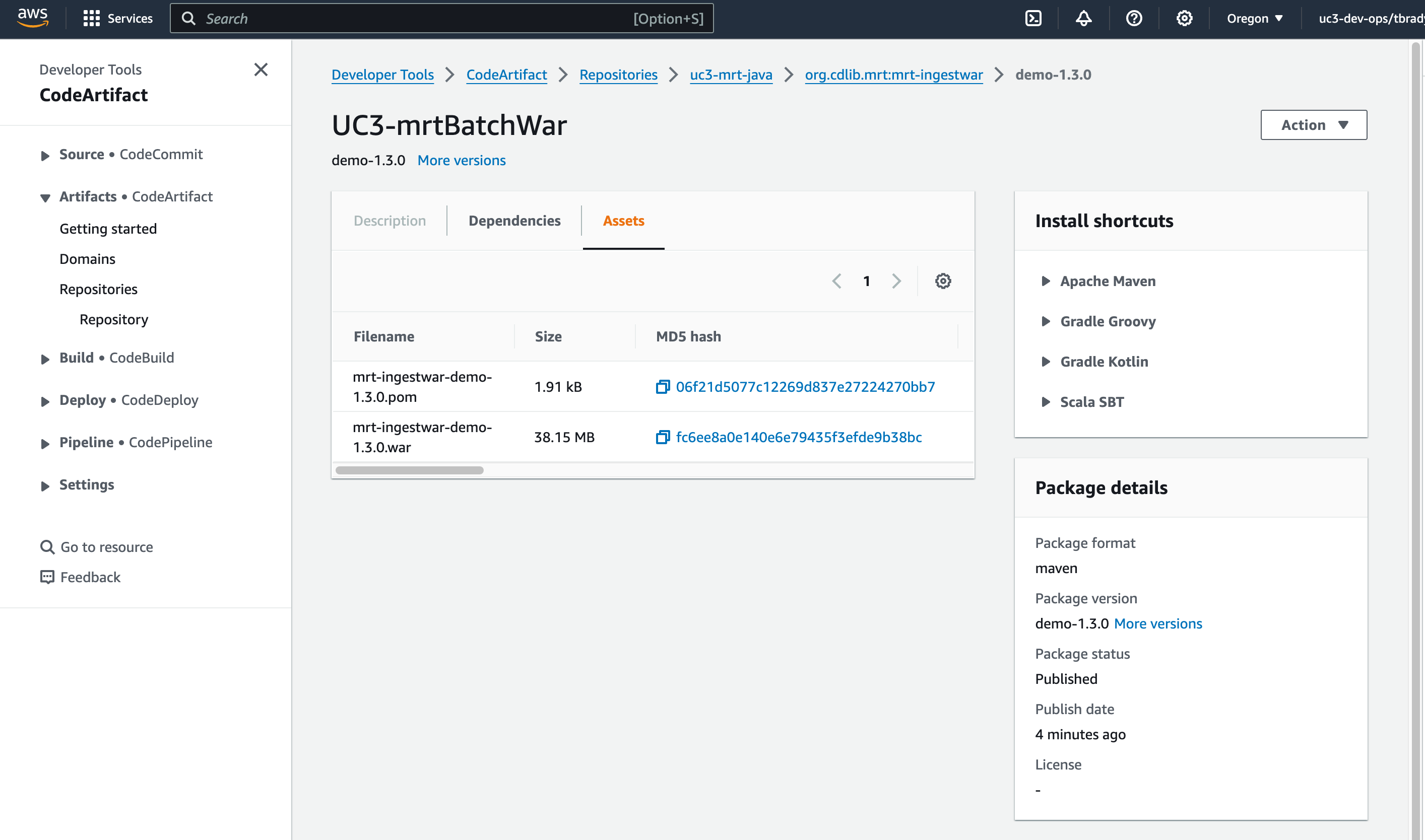Select mrt-ingestwar-demo-1.3.0.pom filename
This screenshot has height=840, width=1425.
point(423,387)
